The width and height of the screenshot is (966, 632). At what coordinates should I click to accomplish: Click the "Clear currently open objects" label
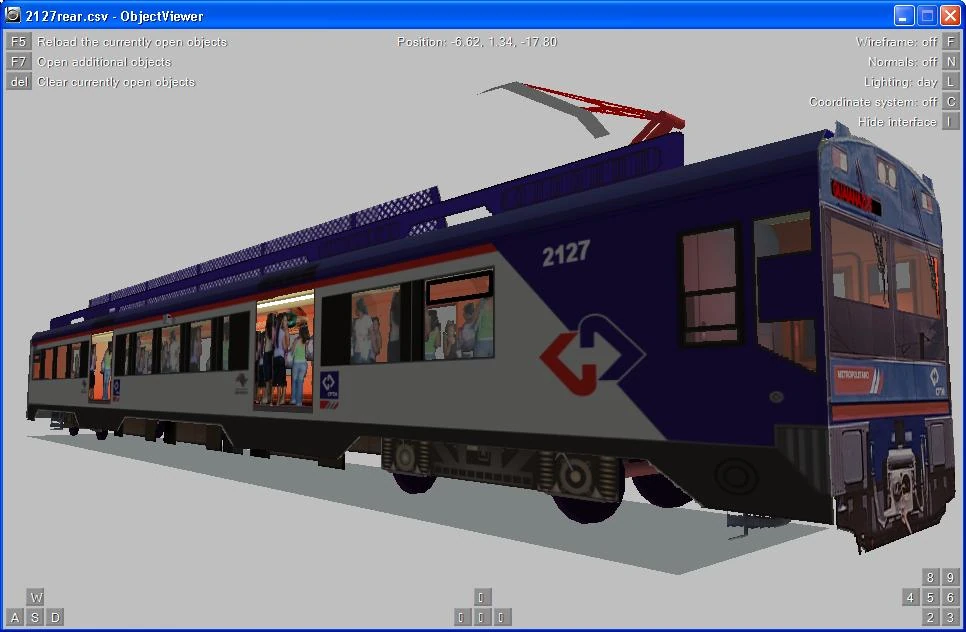(x=116, y=82)
